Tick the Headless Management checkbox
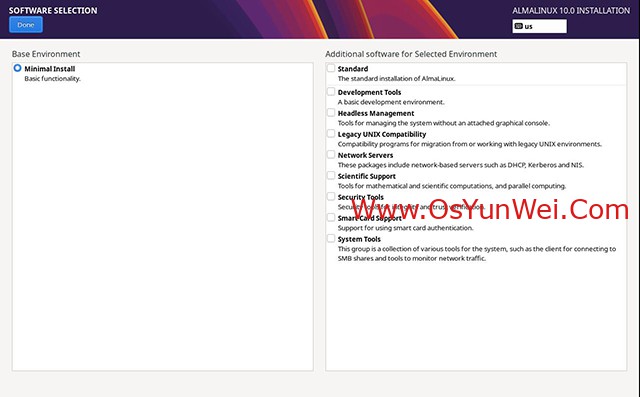Image resolution: width=640 pixels, height=397 pixels. [331, 113]
